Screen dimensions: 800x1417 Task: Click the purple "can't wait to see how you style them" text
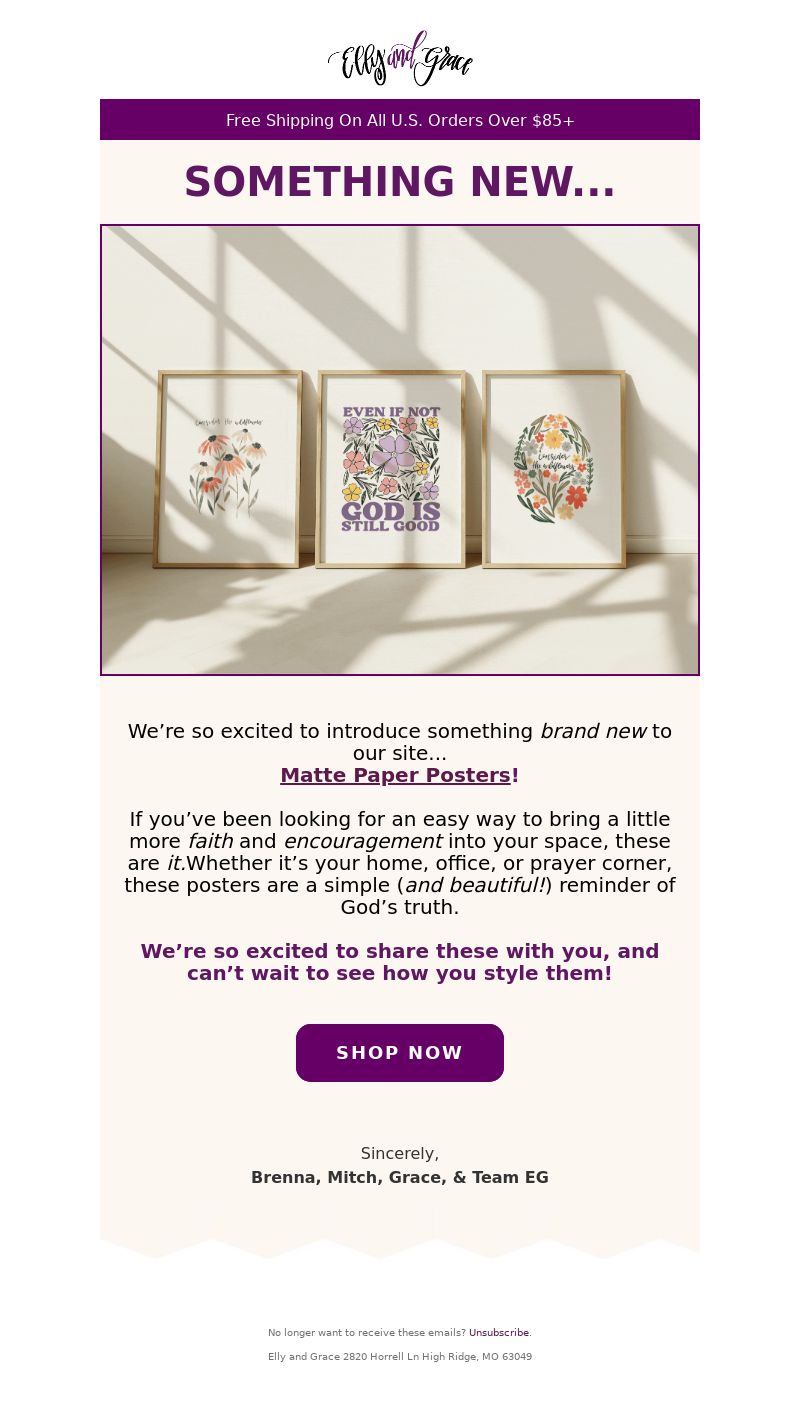pyautogui.click(x=400, y=973)
